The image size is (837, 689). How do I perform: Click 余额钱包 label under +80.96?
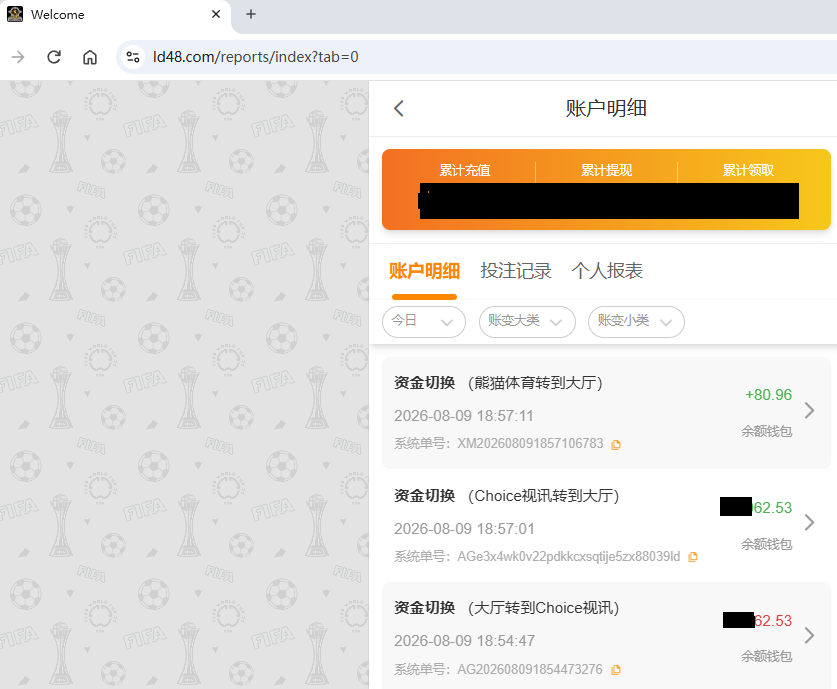(x=767, y=431)
